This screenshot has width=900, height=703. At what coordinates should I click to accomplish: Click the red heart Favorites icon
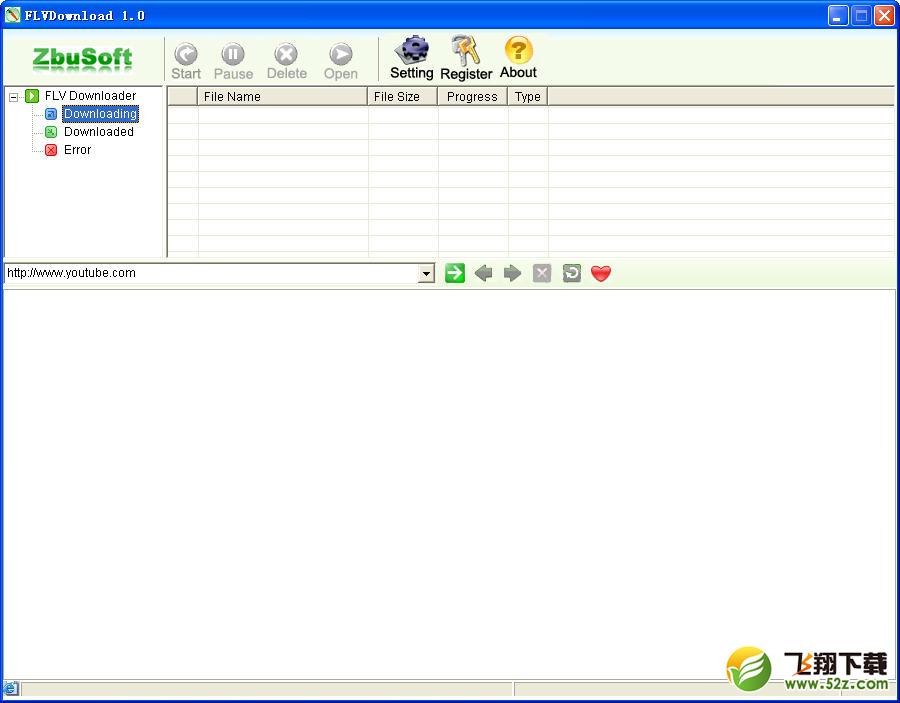click(x=601, y=274)
